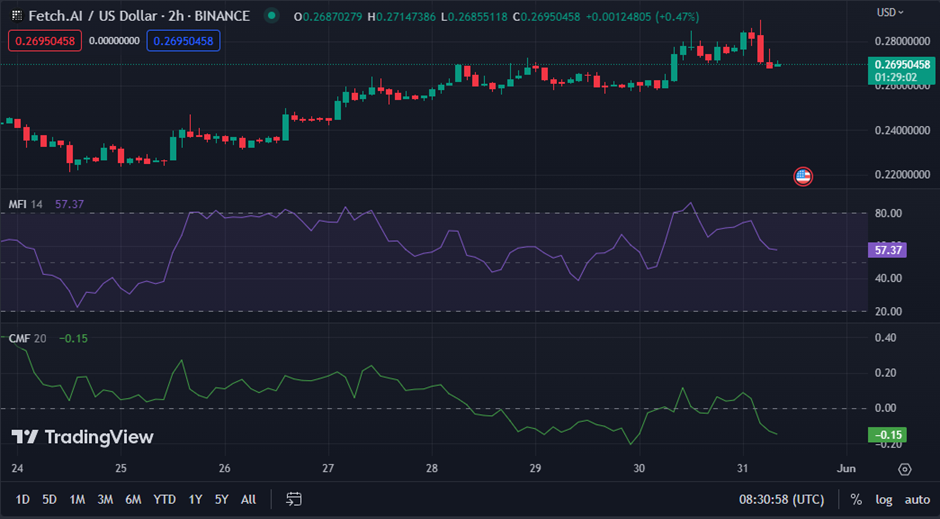
Task: Toggle log scale mode
Action: click(884, 499)
